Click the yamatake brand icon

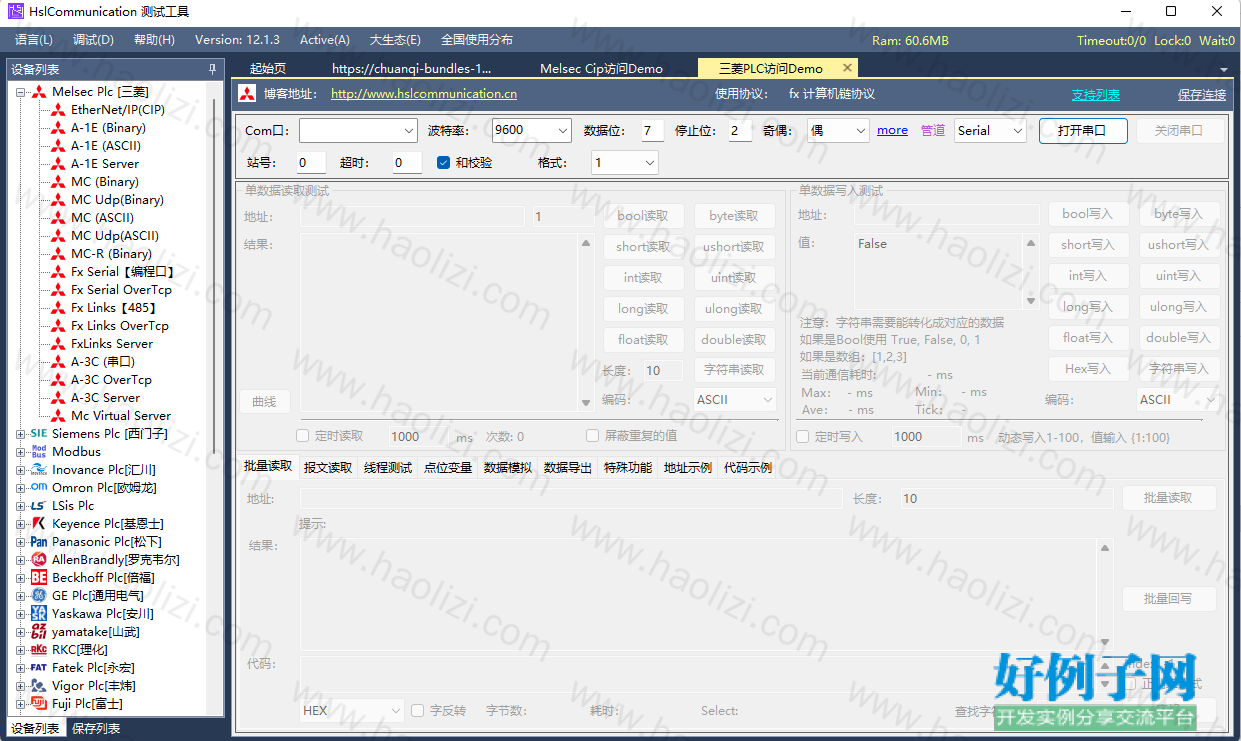point(39,632)
